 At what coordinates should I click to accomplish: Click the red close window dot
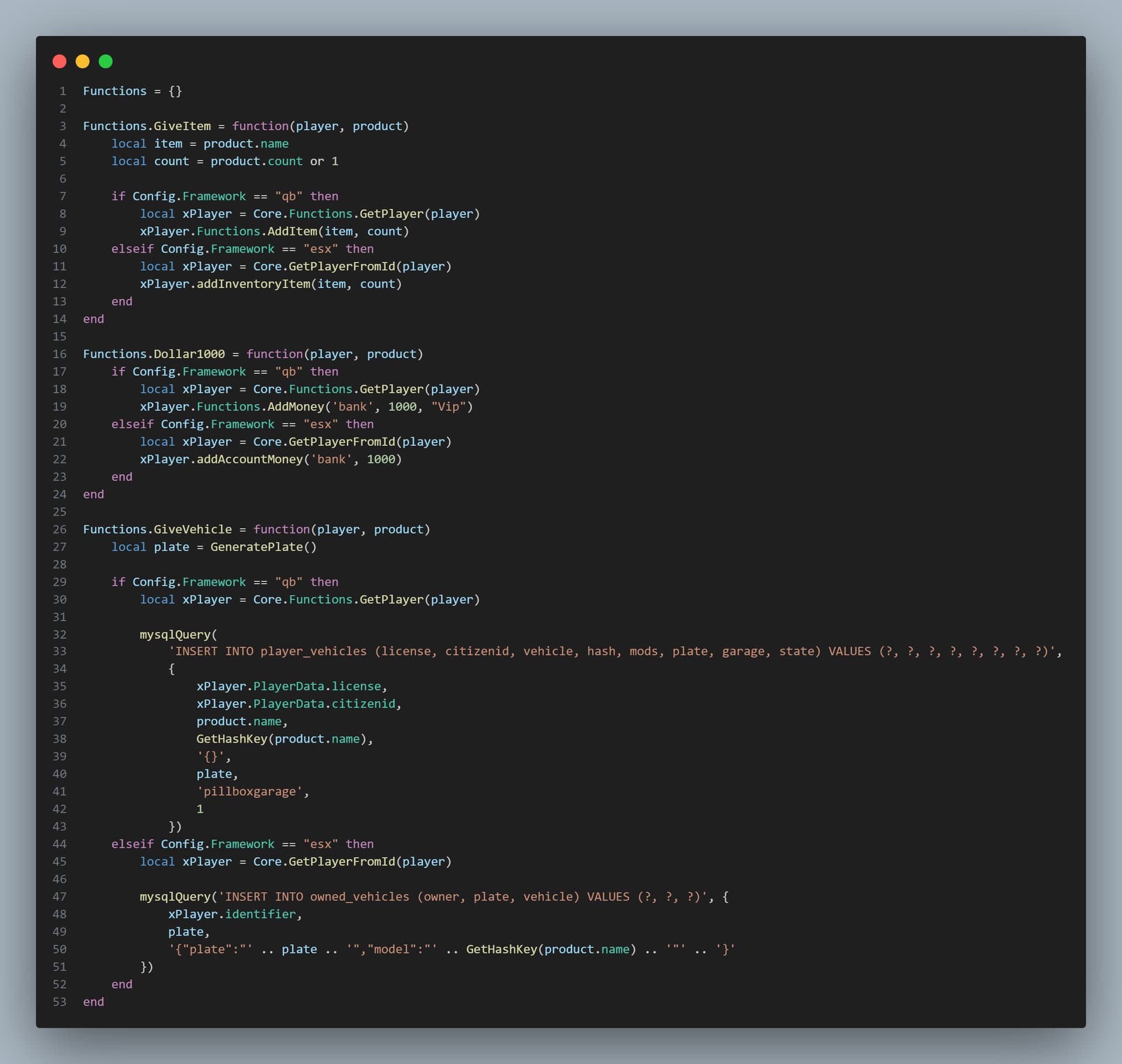(x=60, y=61)
